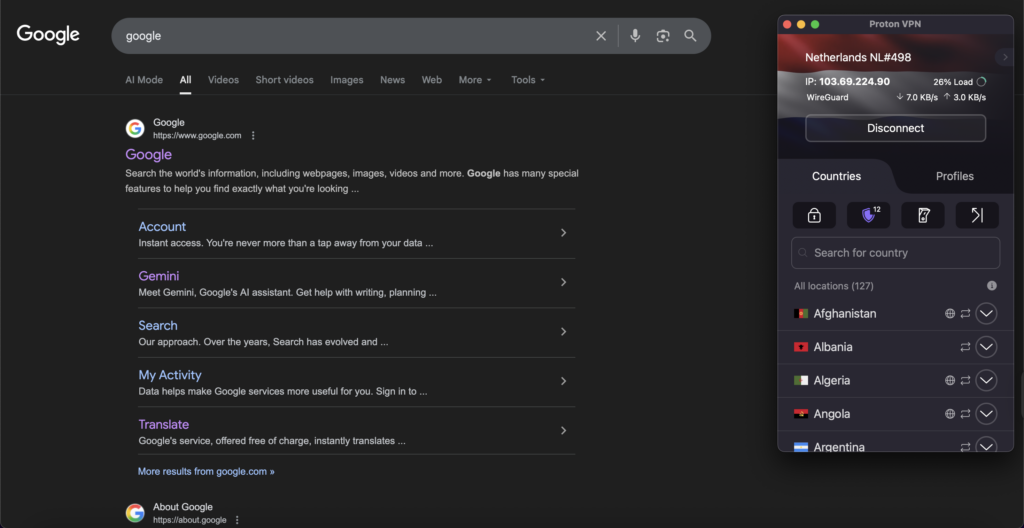1024x528 pixels.
Task: Click globe icon in Angola row
Action: point(950,414)
